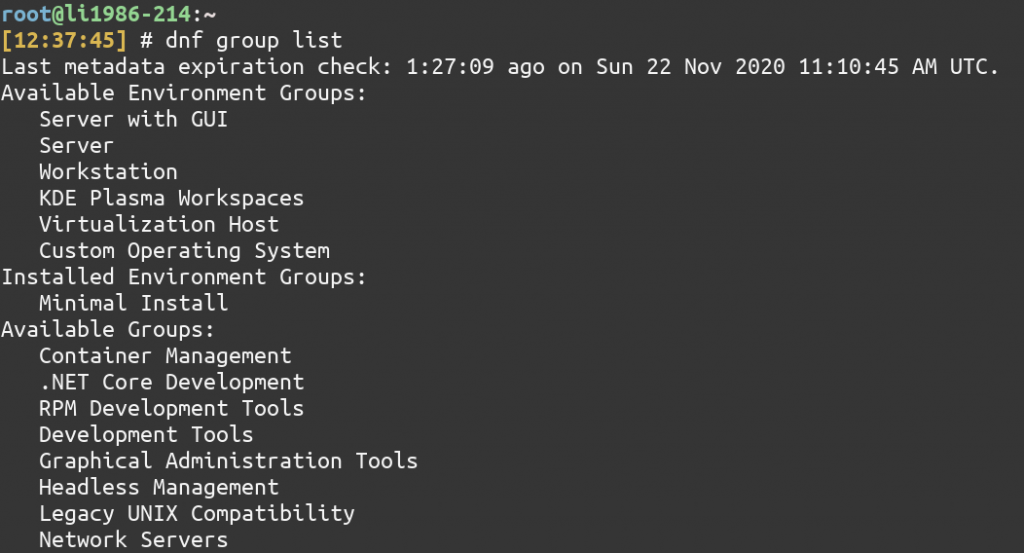Click Custom Operating System line

click(184, 251)
